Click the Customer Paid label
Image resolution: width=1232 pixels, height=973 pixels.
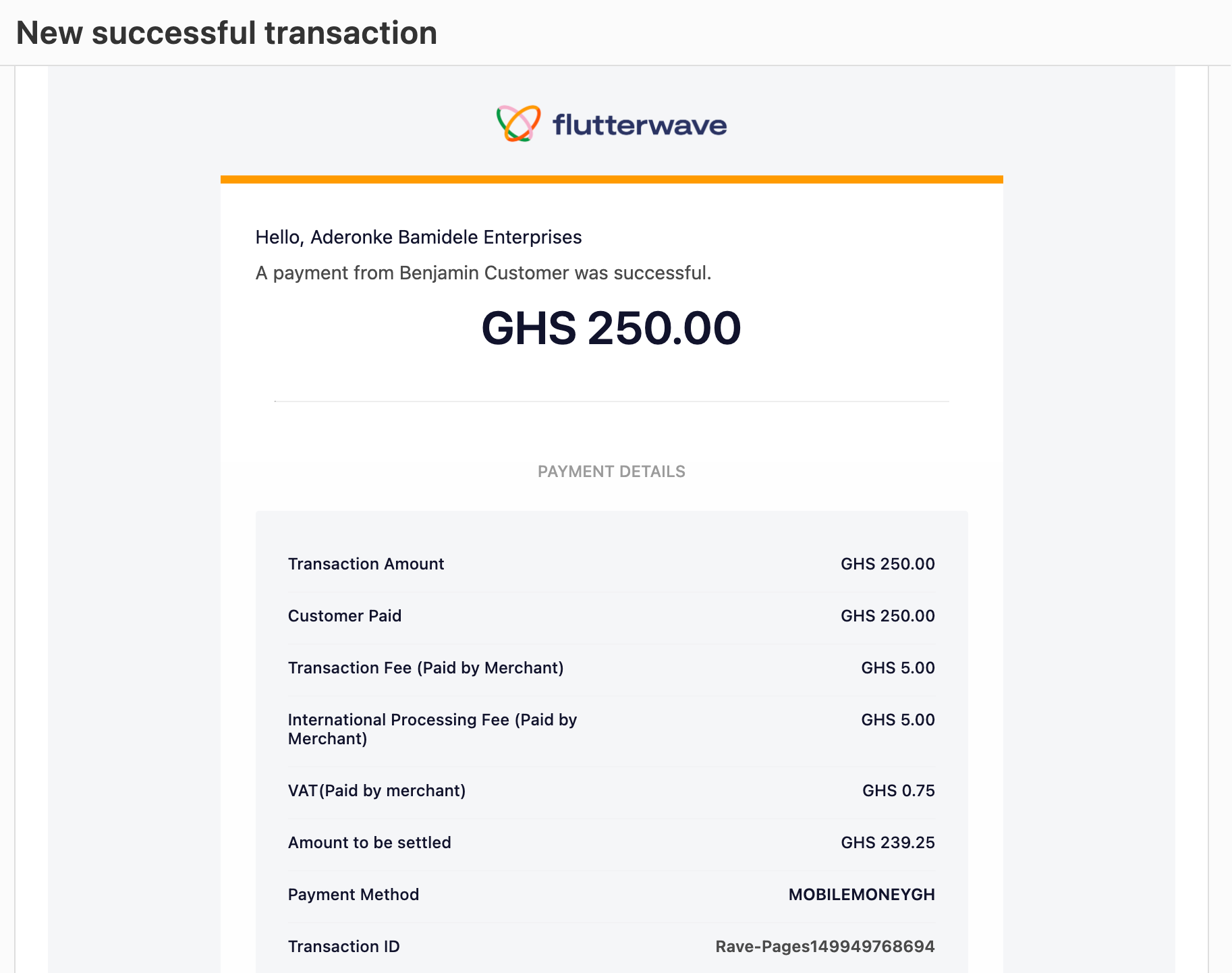[x=345, y=616]
